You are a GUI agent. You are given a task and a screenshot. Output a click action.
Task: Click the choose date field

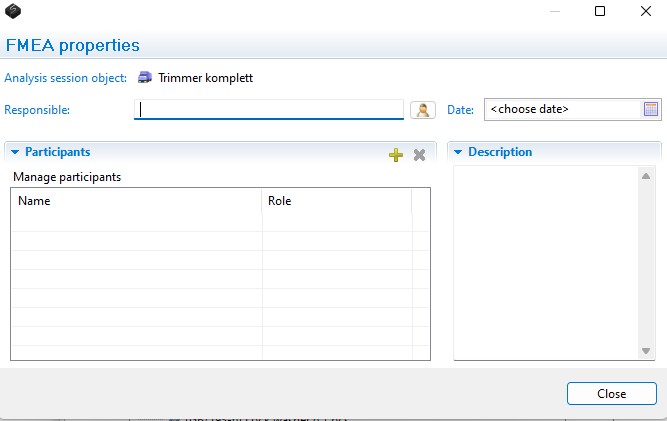pyautogui.click(x=562, y=110)
